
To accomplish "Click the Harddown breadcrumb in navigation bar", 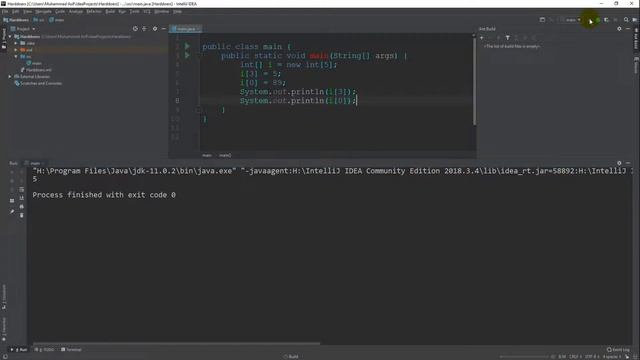I will pos(16,20).
